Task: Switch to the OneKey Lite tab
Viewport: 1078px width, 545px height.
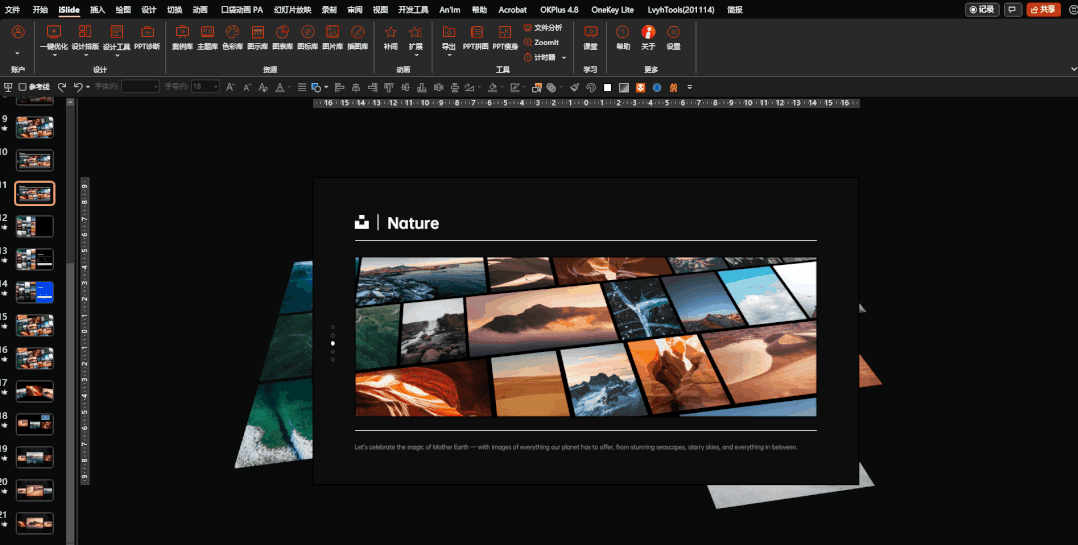Action: click(x=613, y=10)
